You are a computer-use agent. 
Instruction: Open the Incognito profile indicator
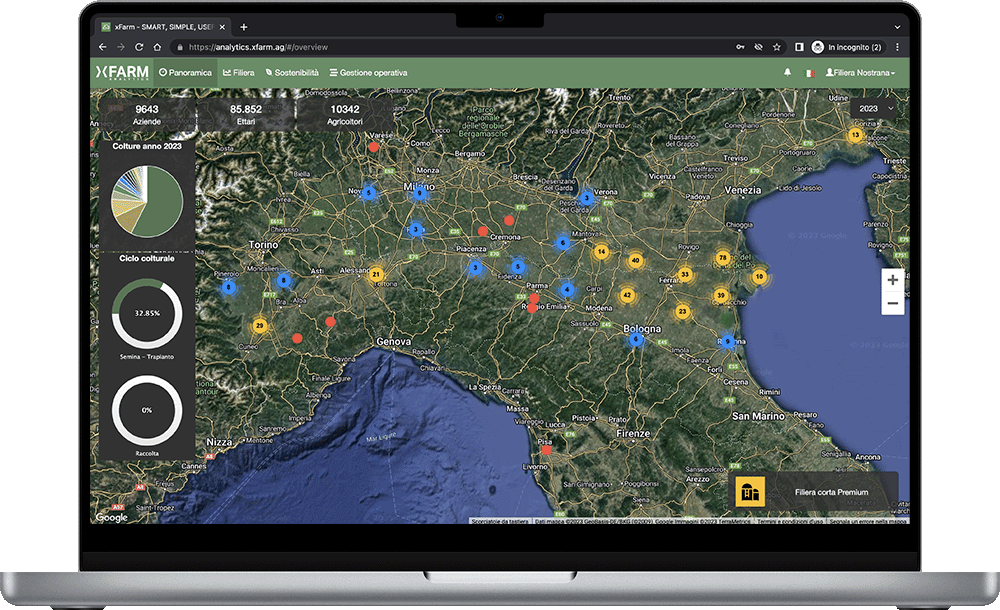pos(847,47)
